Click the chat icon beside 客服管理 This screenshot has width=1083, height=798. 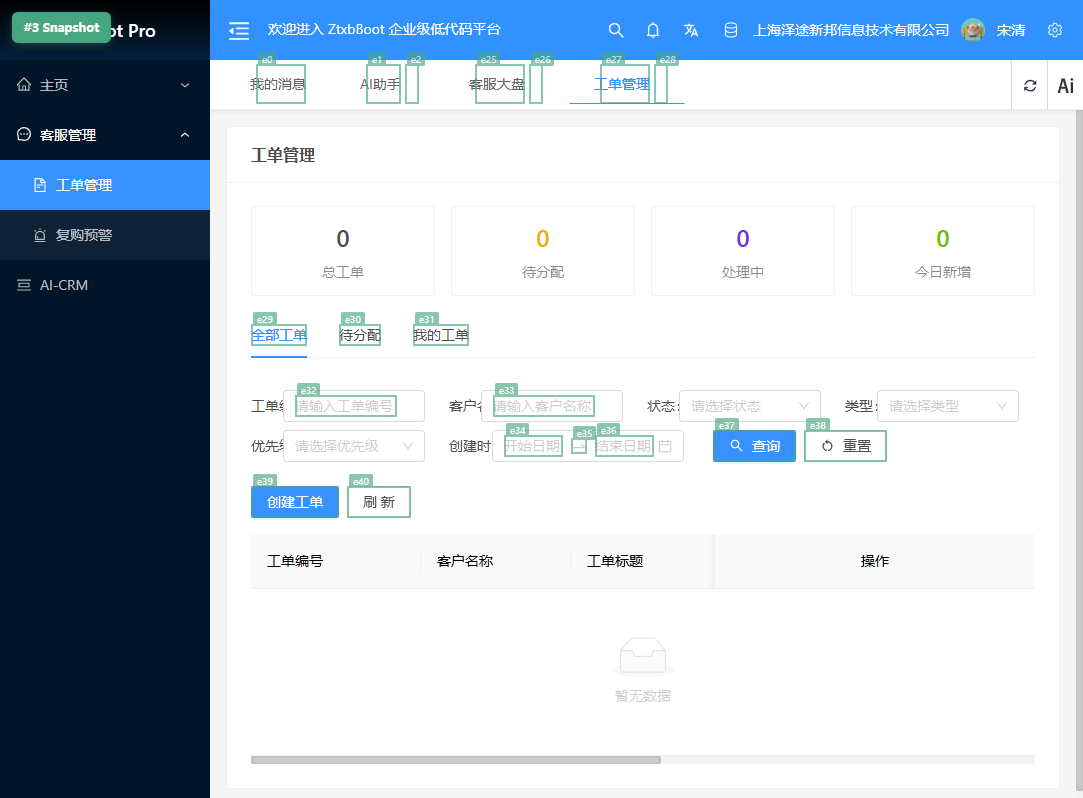tap(24, 134)
